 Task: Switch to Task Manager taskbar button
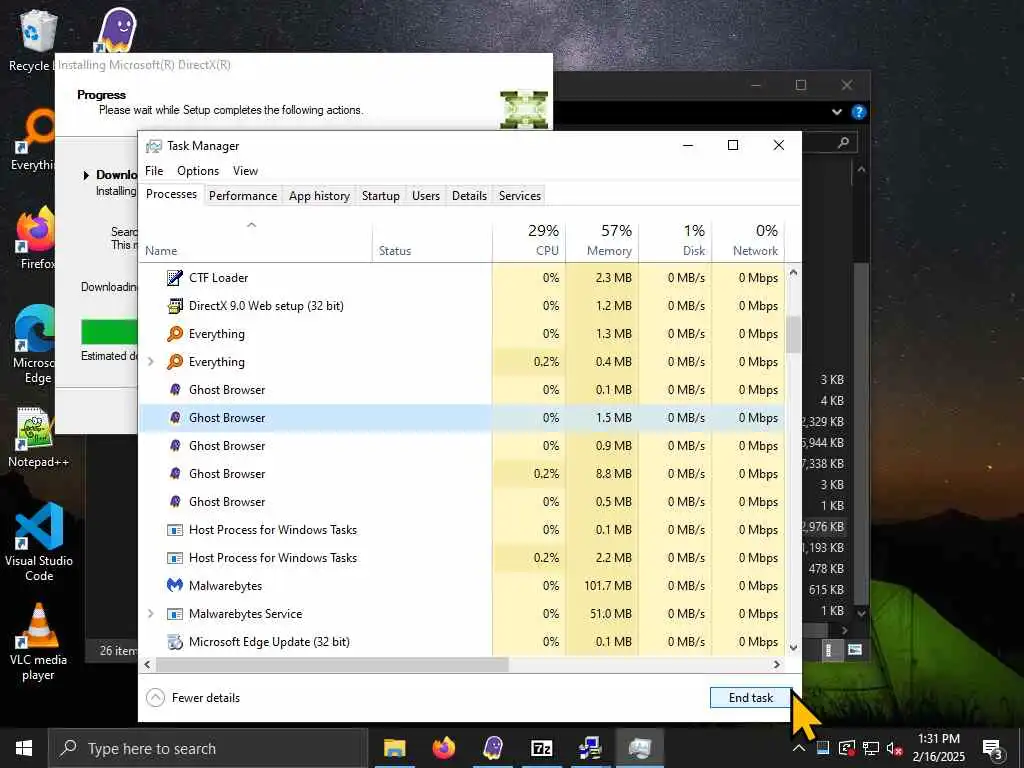pos(639,748)
